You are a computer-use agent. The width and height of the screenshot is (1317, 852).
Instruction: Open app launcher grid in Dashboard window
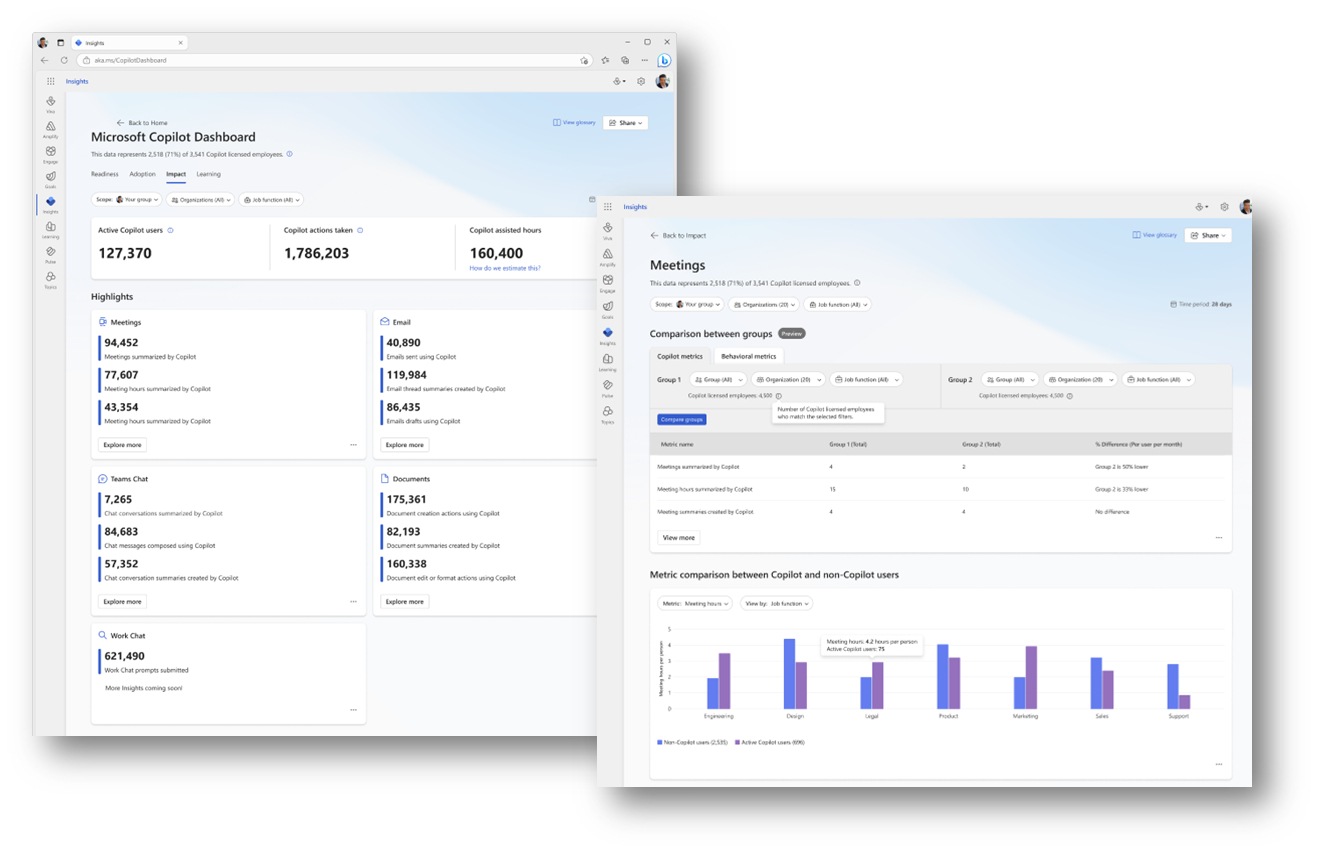pos(50,81)
